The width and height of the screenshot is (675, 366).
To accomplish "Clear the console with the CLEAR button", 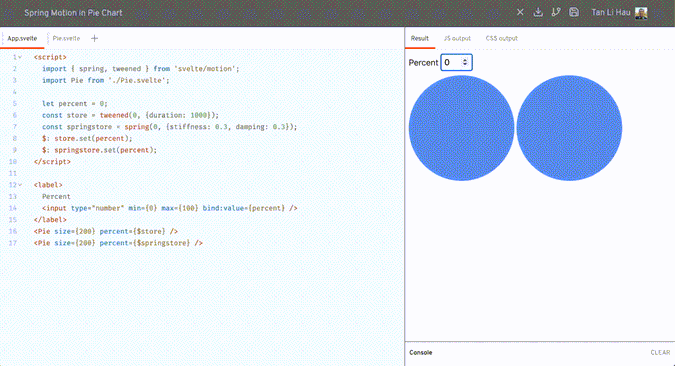I will click(660, 352).
